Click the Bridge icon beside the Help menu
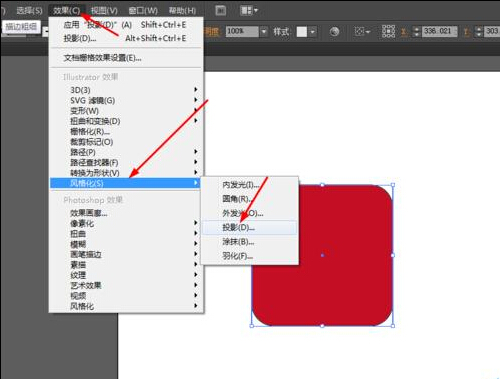Screen dimensions: 500x379 pyautogui.click(x=220, y=11)
